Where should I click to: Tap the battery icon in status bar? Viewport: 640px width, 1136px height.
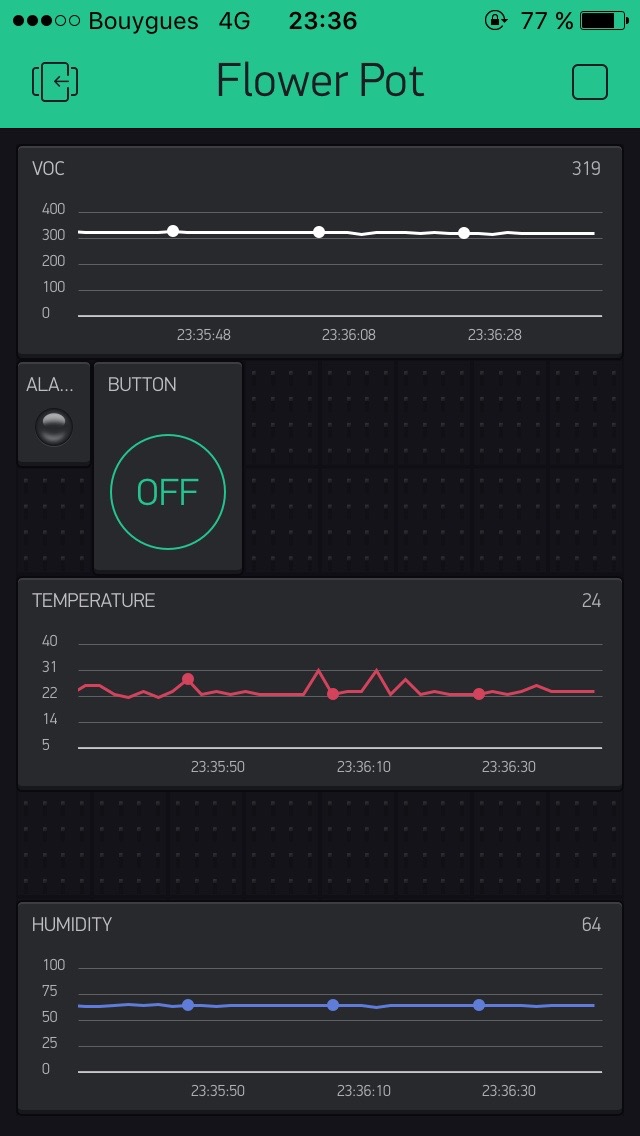pos(602,20)
